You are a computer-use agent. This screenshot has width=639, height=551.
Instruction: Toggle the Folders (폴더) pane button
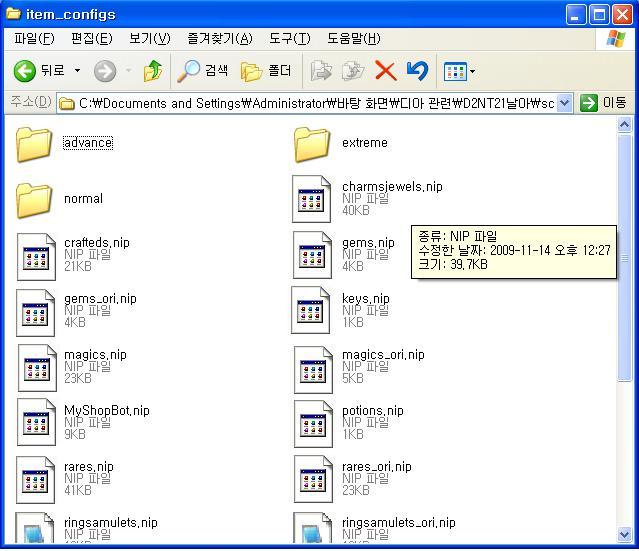[266, 71]
